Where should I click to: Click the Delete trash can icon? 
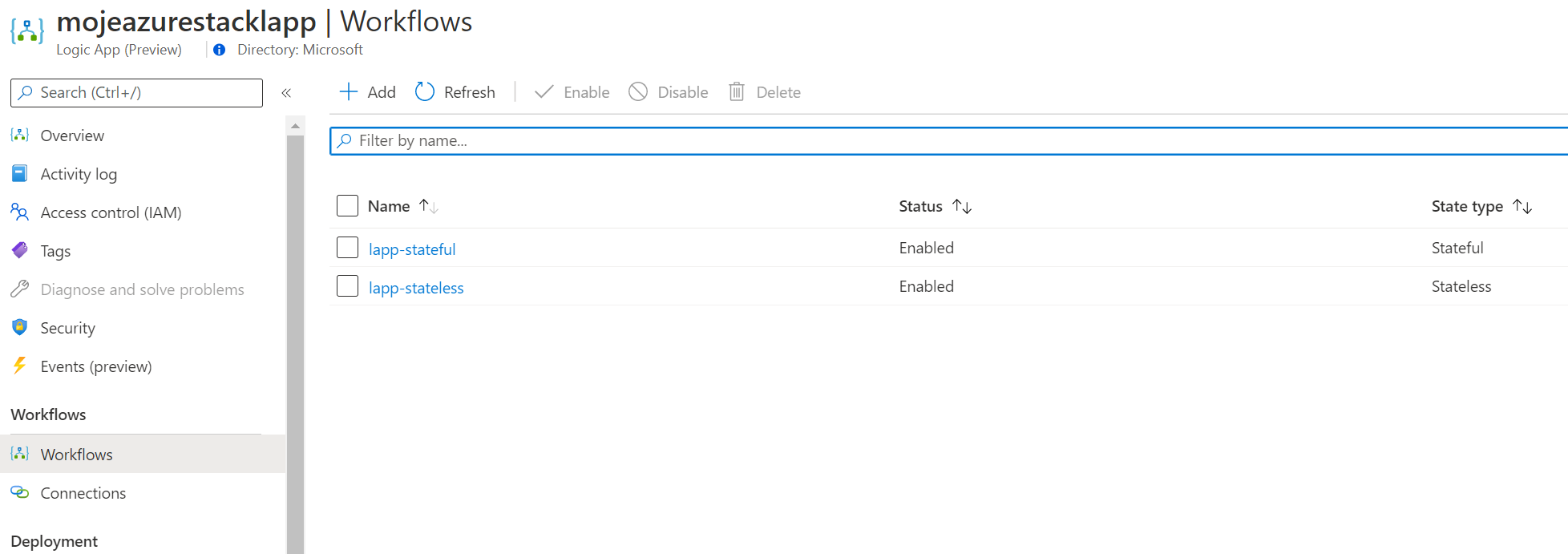(737, 92)
